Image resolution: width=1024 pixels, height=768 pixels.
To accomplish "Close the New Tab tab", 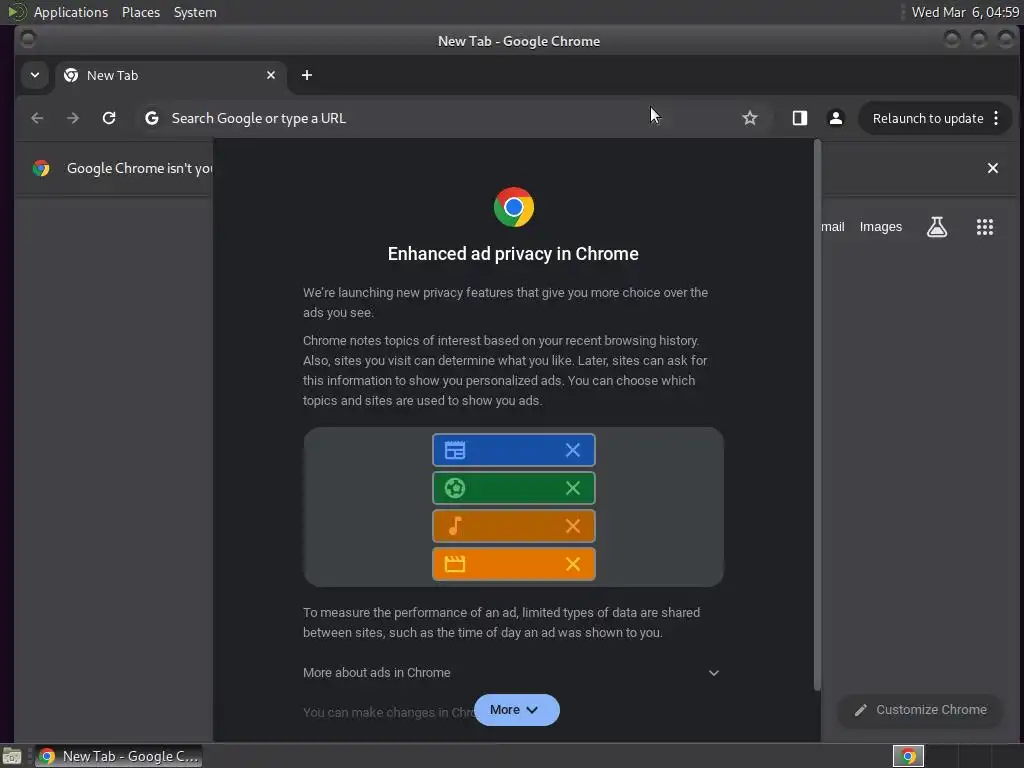I will tap(271, 75).
